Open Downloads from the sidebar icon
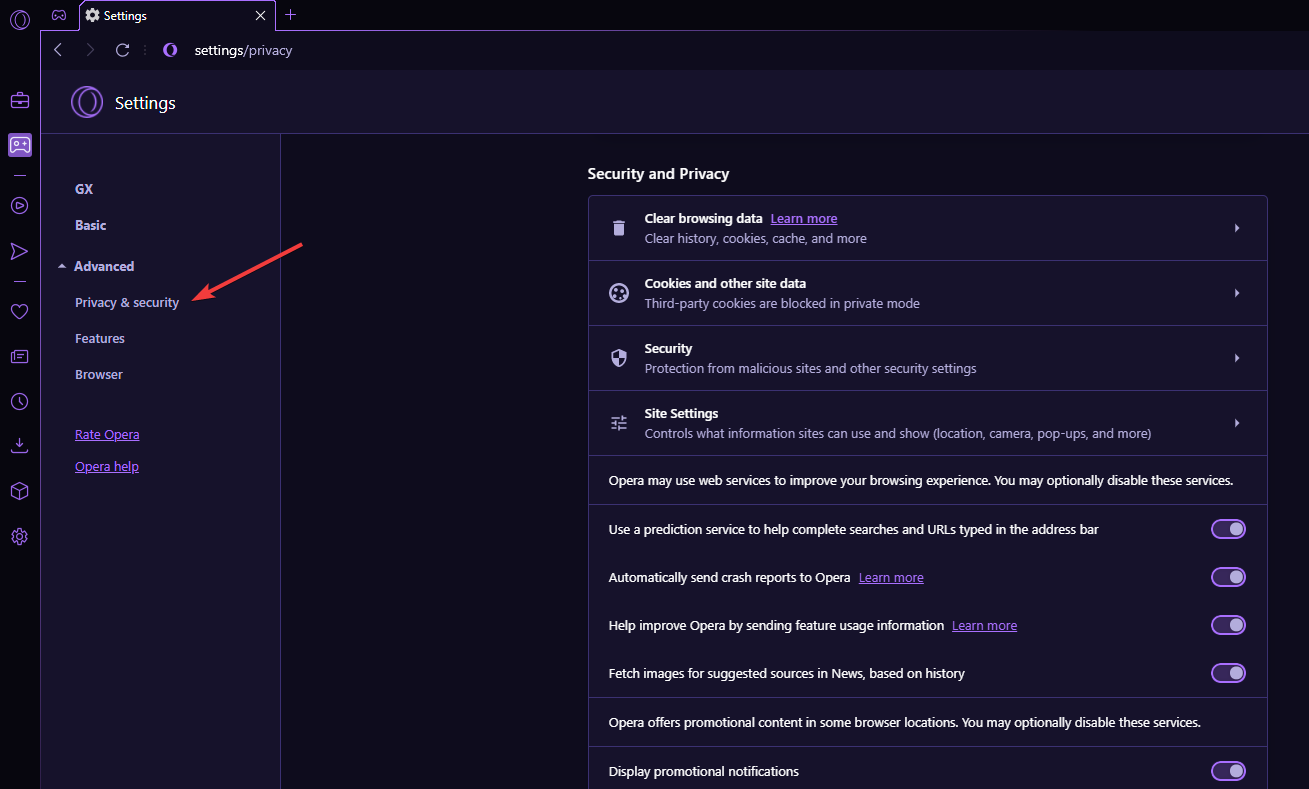Screen dimensions: 1309x789 tap(20, 445)
